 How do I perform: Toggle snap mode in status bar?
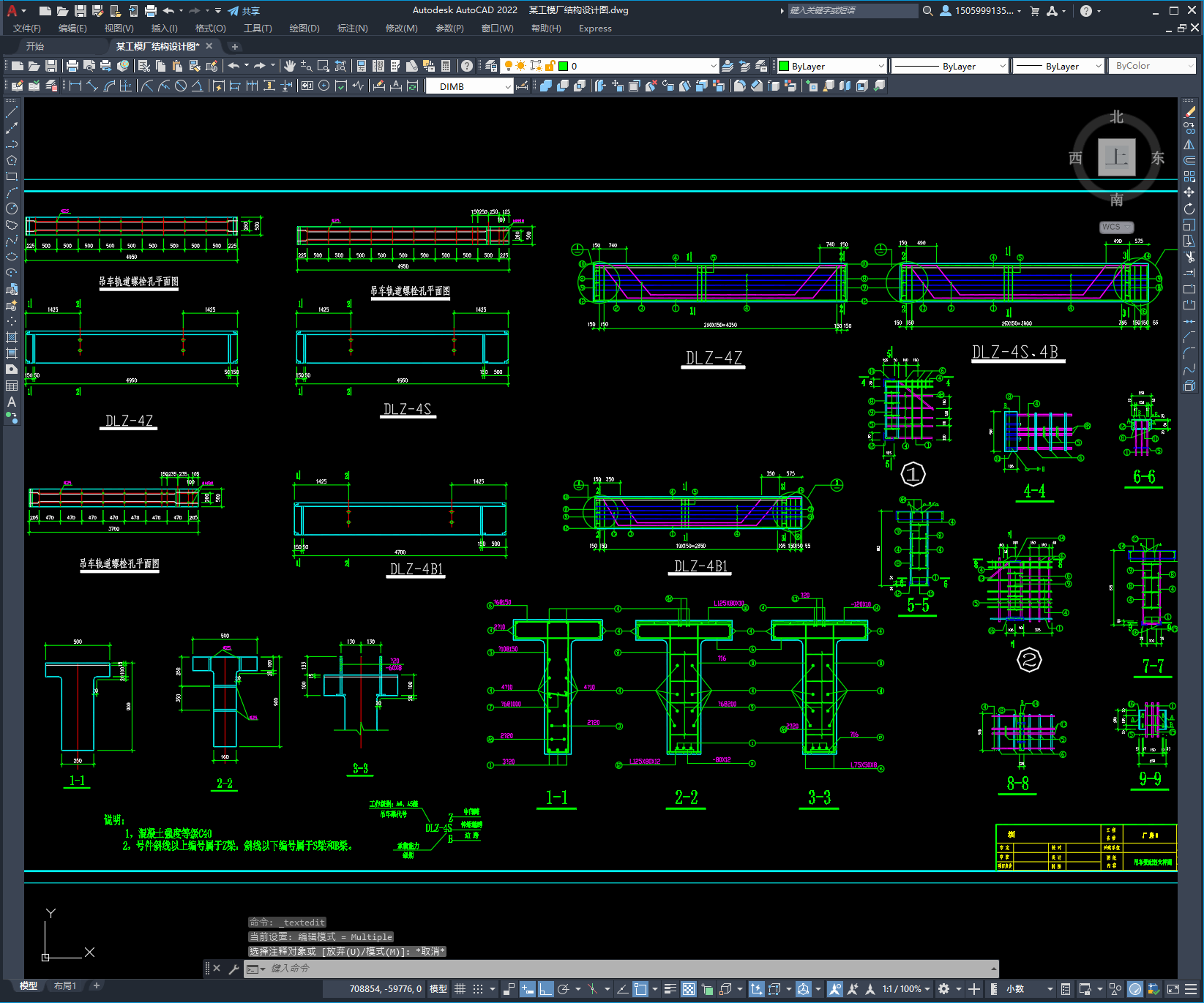click(478, 989)
